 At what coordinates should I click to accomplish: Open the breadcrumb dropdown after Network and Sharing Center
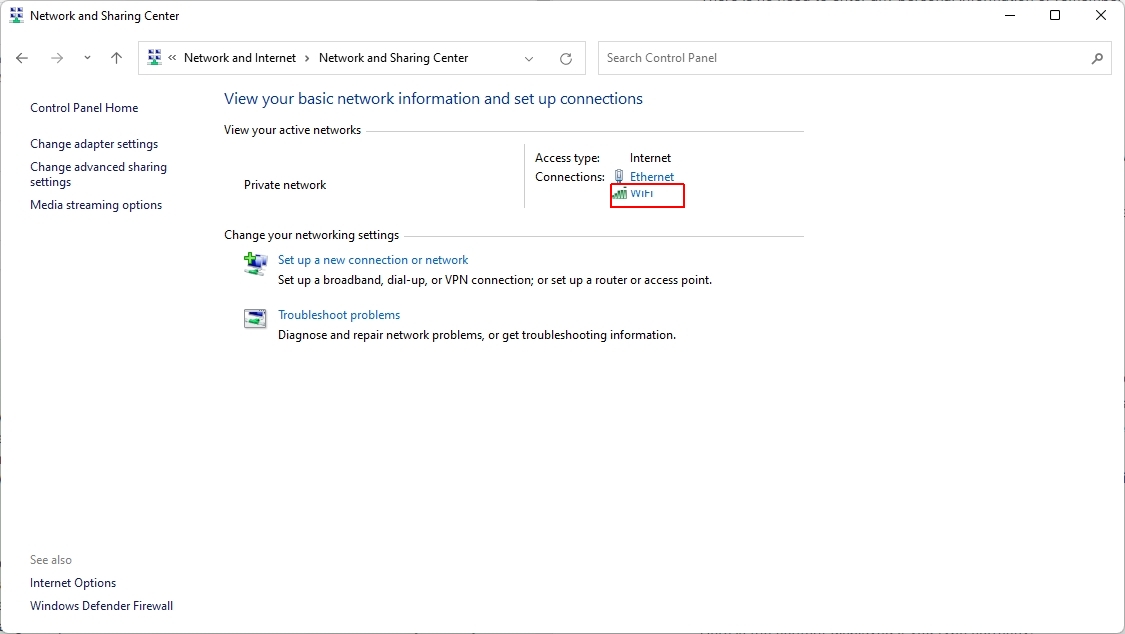click(529, 58)
